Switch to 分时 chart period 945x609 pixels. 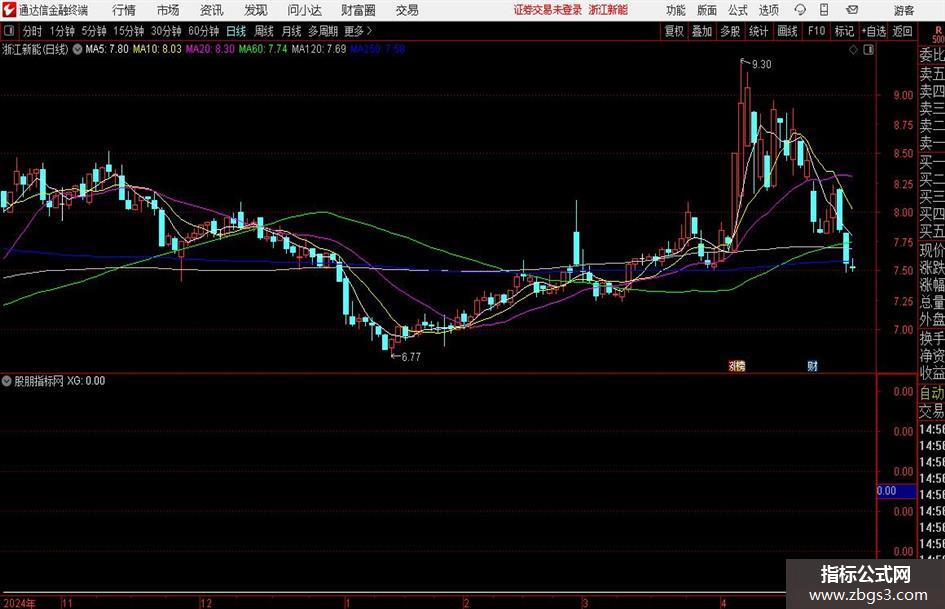(x=32, y=31)
